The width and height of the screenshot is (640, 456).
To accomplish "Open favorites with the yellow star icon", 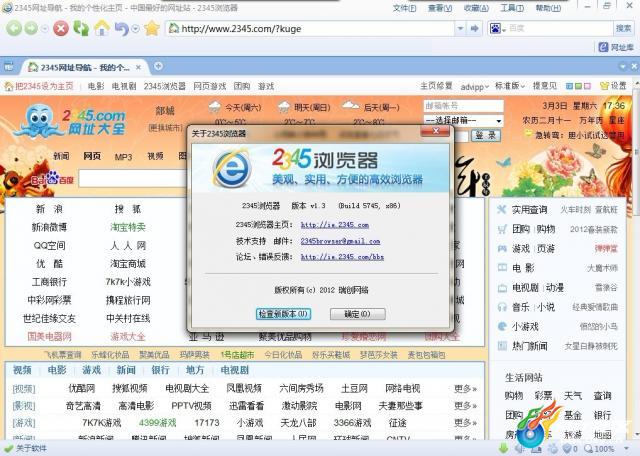I will tap(151, 28).
